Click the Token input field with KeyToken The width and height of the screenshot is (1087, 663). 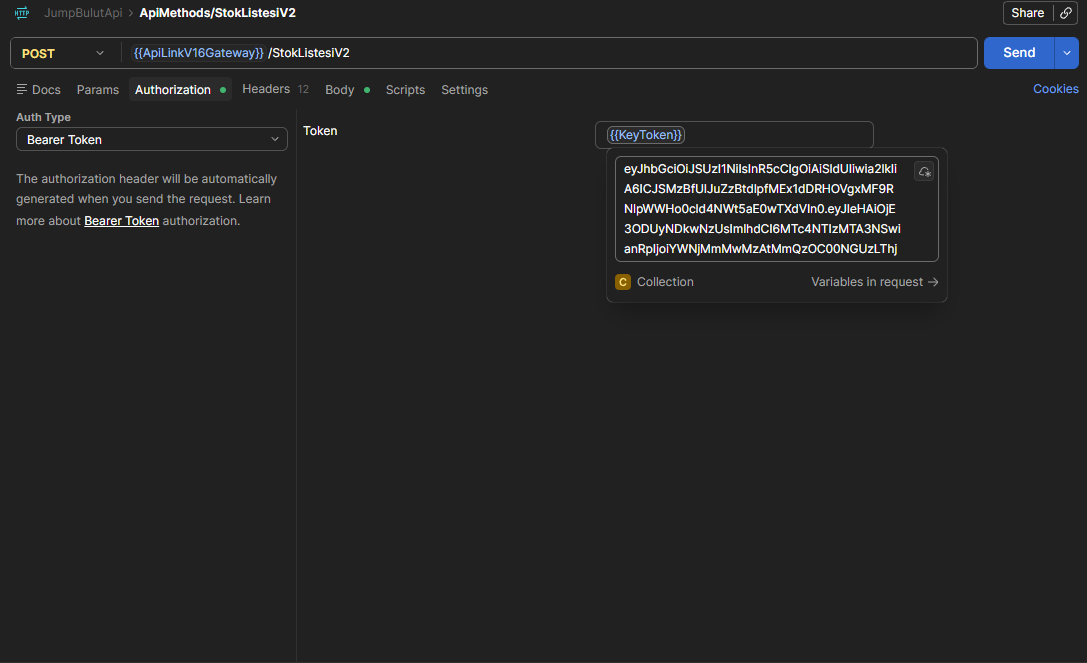(x=734, y=135)
